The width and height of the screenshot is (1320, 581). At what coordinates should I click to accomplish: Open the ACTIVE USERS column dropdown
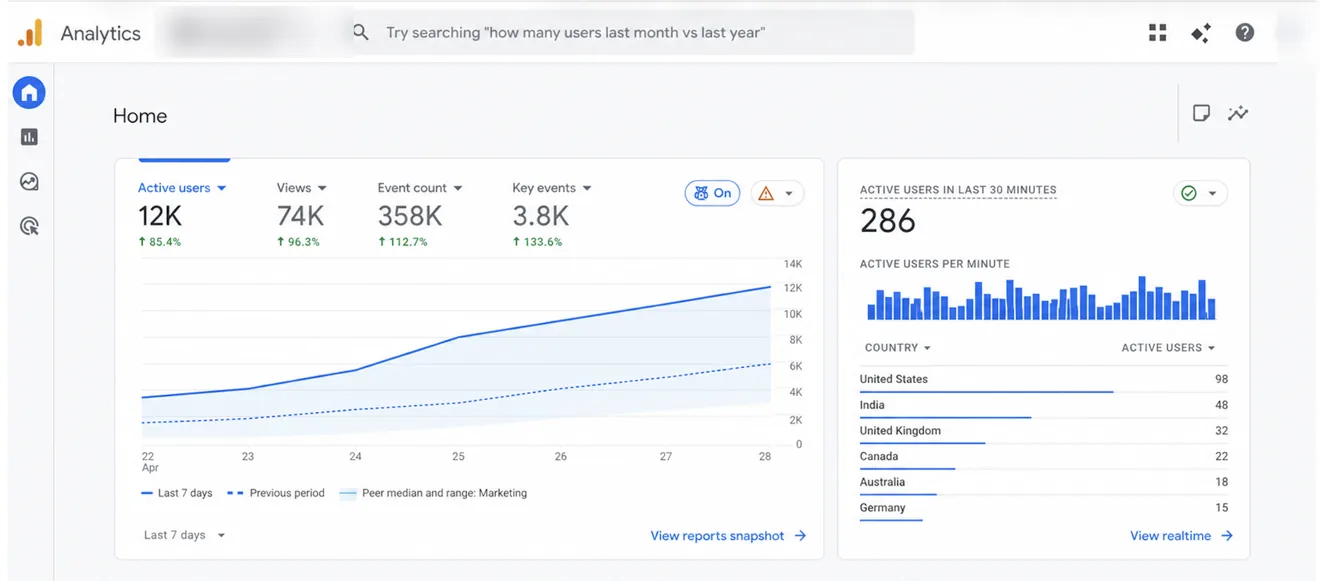tap(1168, 348)
